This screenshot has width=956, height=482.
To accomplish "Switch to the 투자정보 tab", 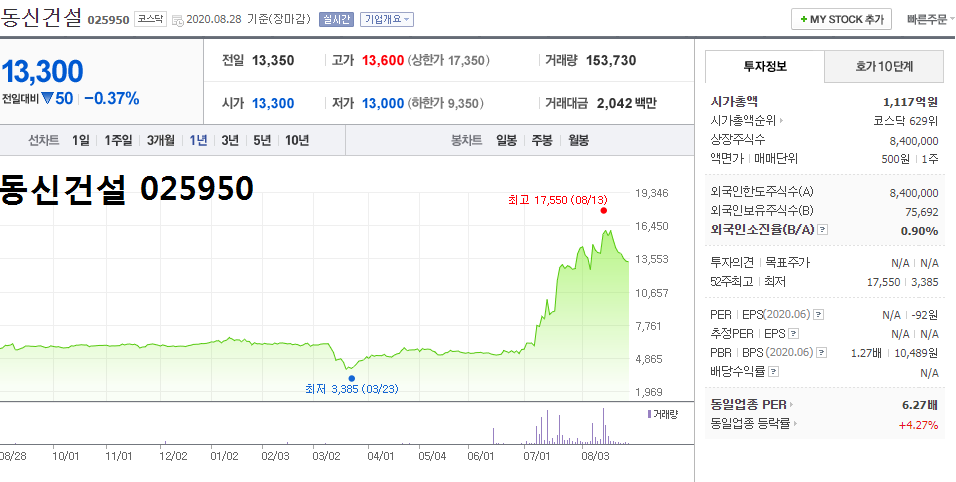I will point(765,66).
